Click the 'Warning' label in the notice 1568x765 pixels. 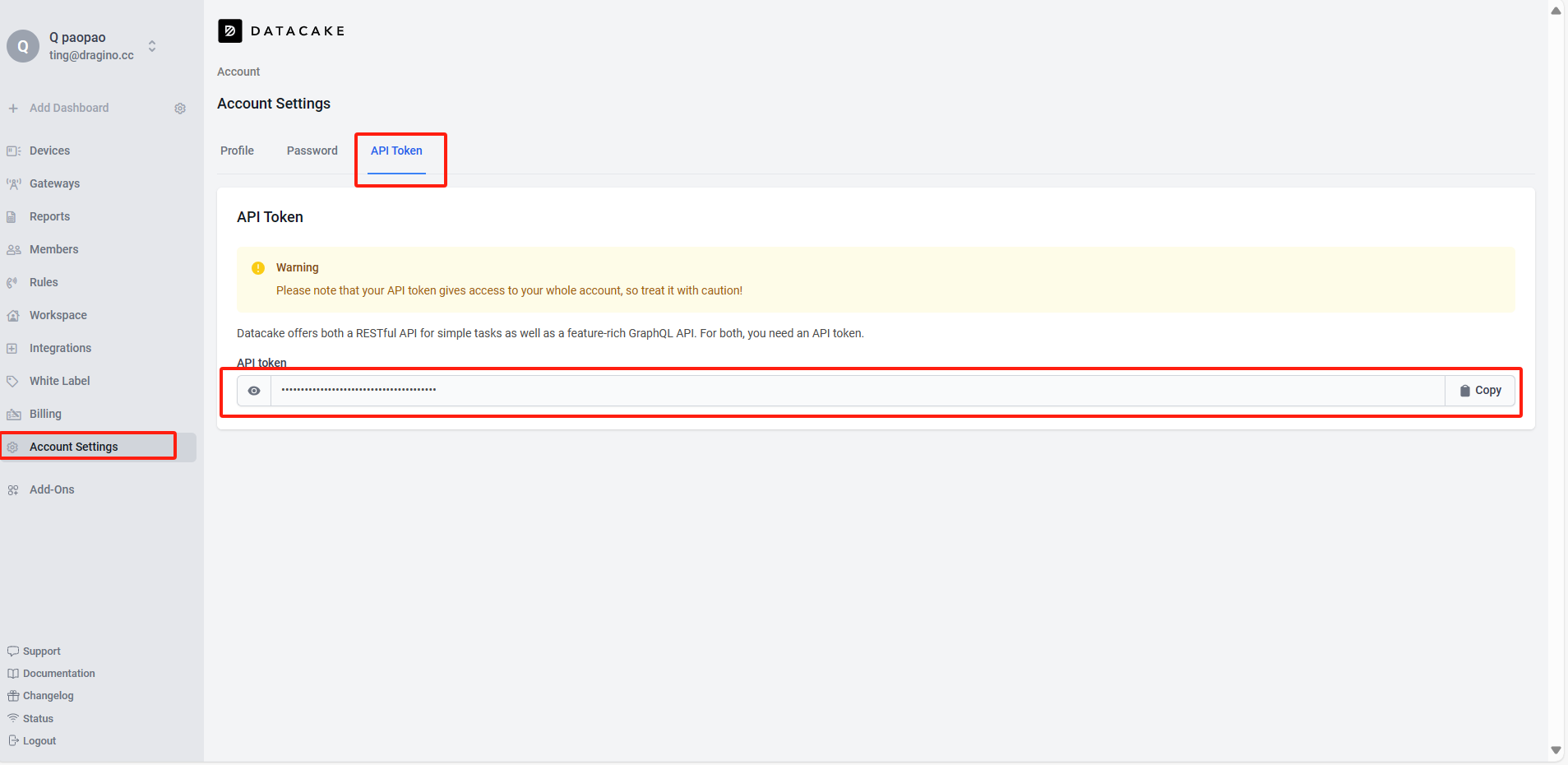[297, 267]
